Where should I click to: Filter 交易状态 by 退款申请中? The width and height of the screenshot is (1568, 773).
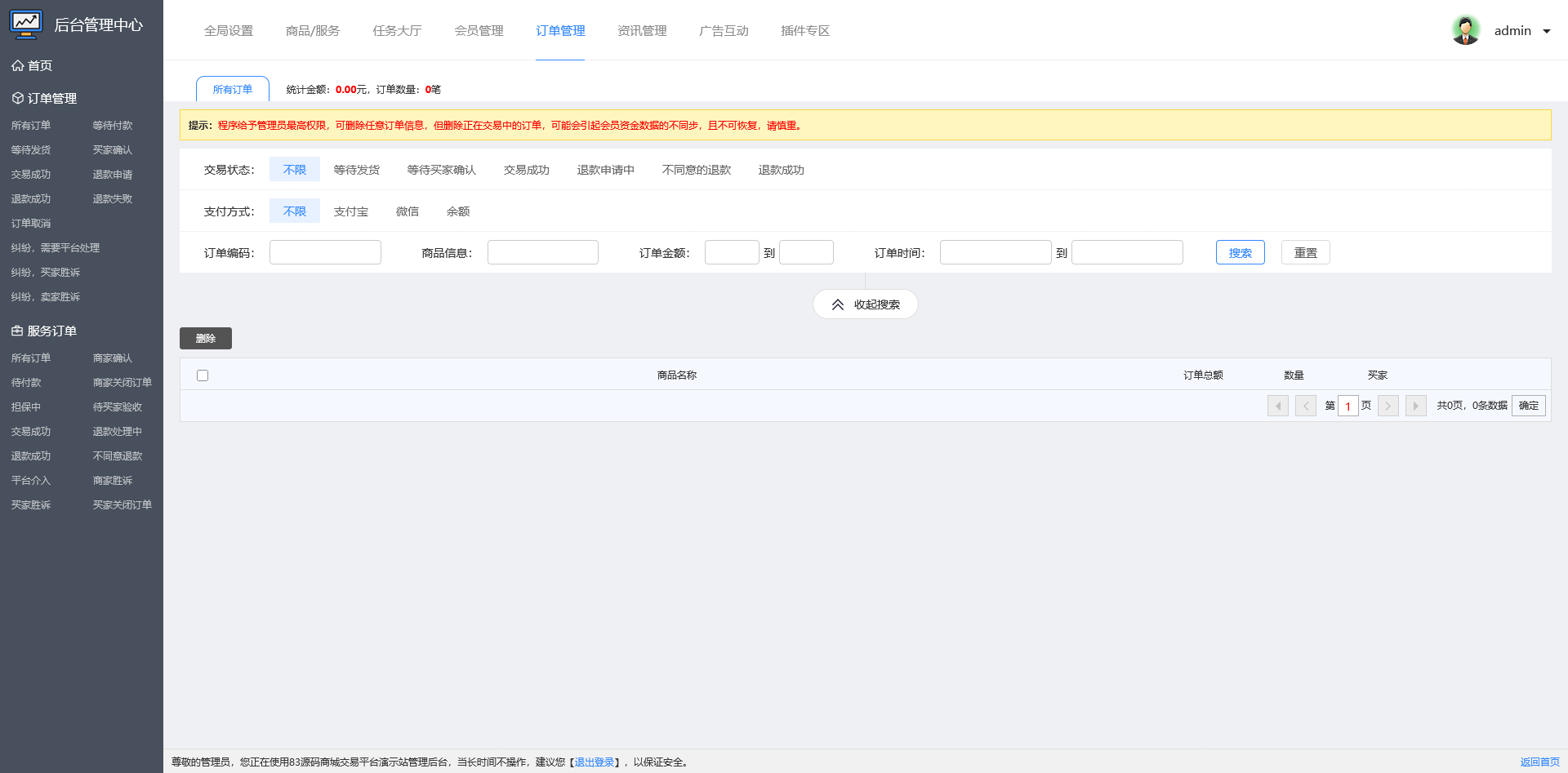tap(606, 170)
